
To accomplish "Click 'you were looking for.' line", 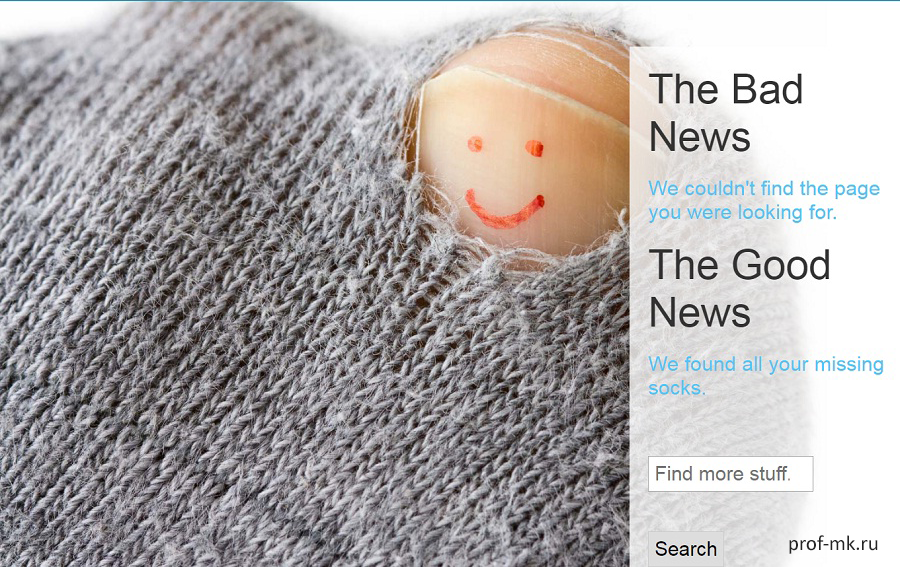I will [x=743, y=212].
